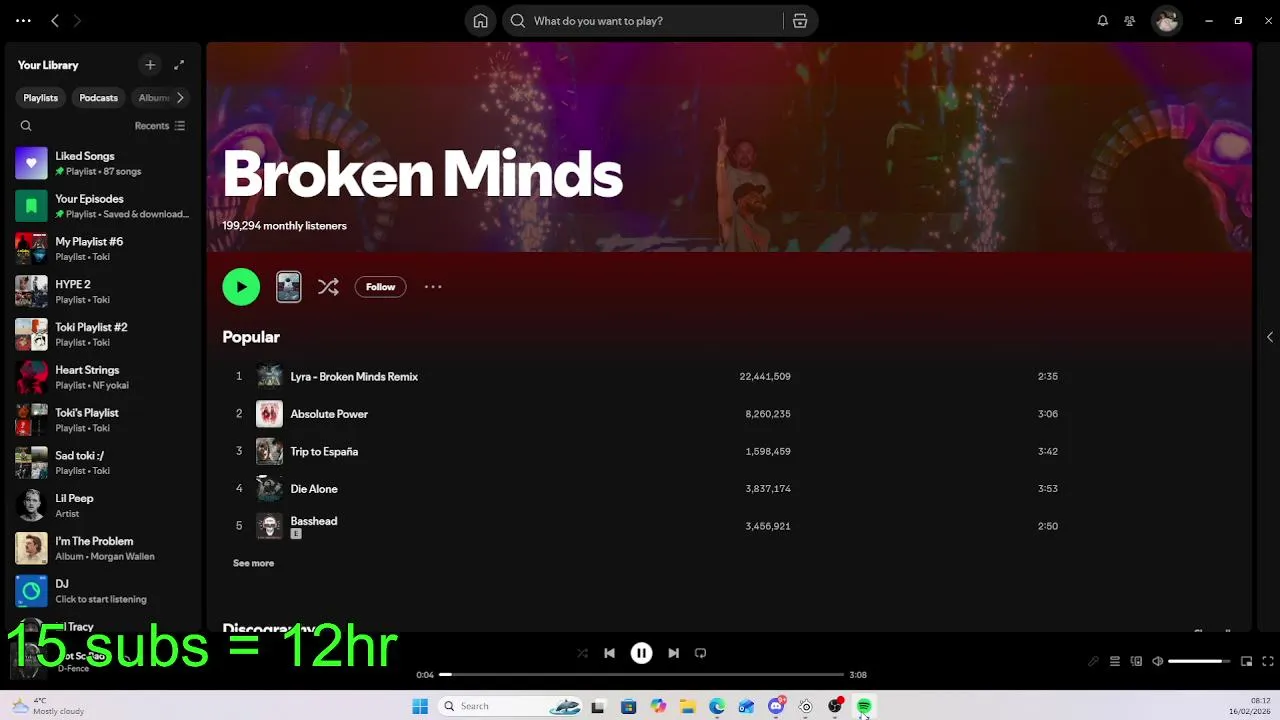Open File Explorer from the taskbar
This screenshot has width=1280, height=720.
tap(687, 706)
